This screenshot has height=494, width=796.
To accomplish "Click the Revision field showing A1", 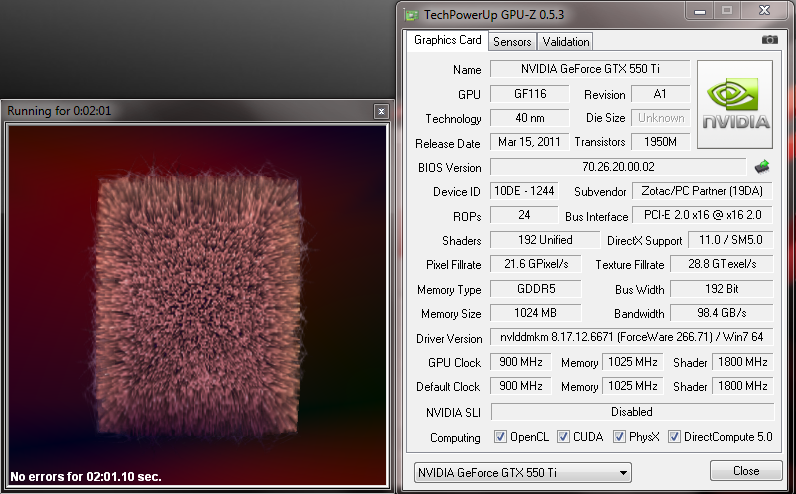I will [x=660, y=94].
